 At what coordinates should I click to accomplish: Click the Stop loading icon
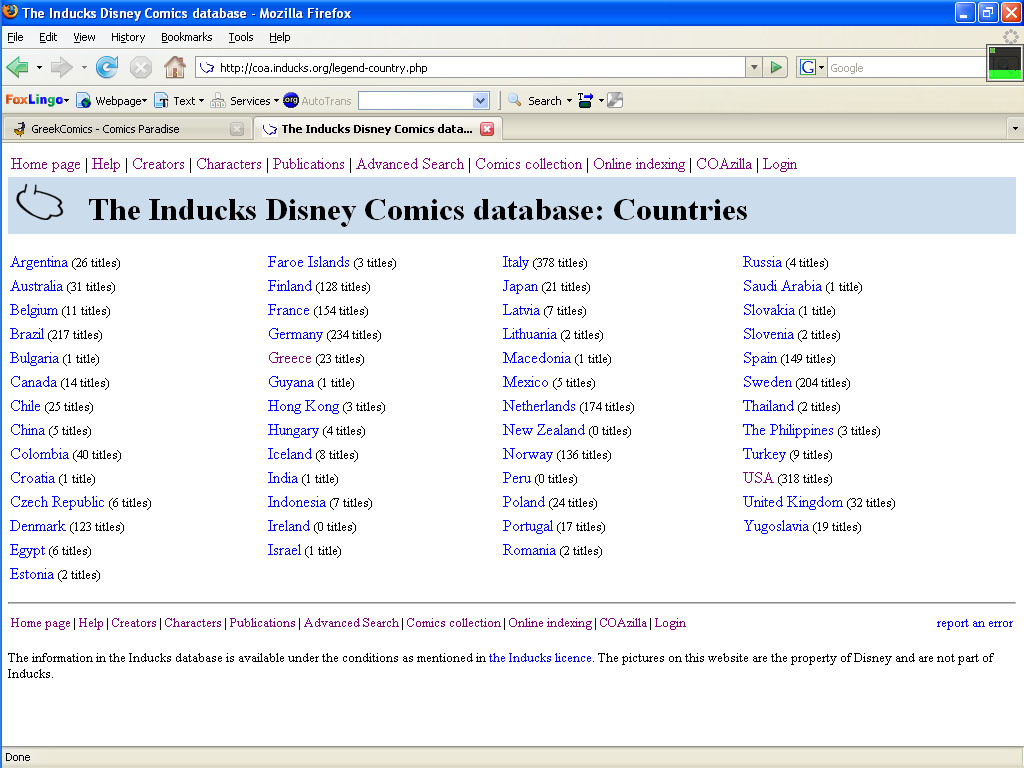(x=140, y=67)
